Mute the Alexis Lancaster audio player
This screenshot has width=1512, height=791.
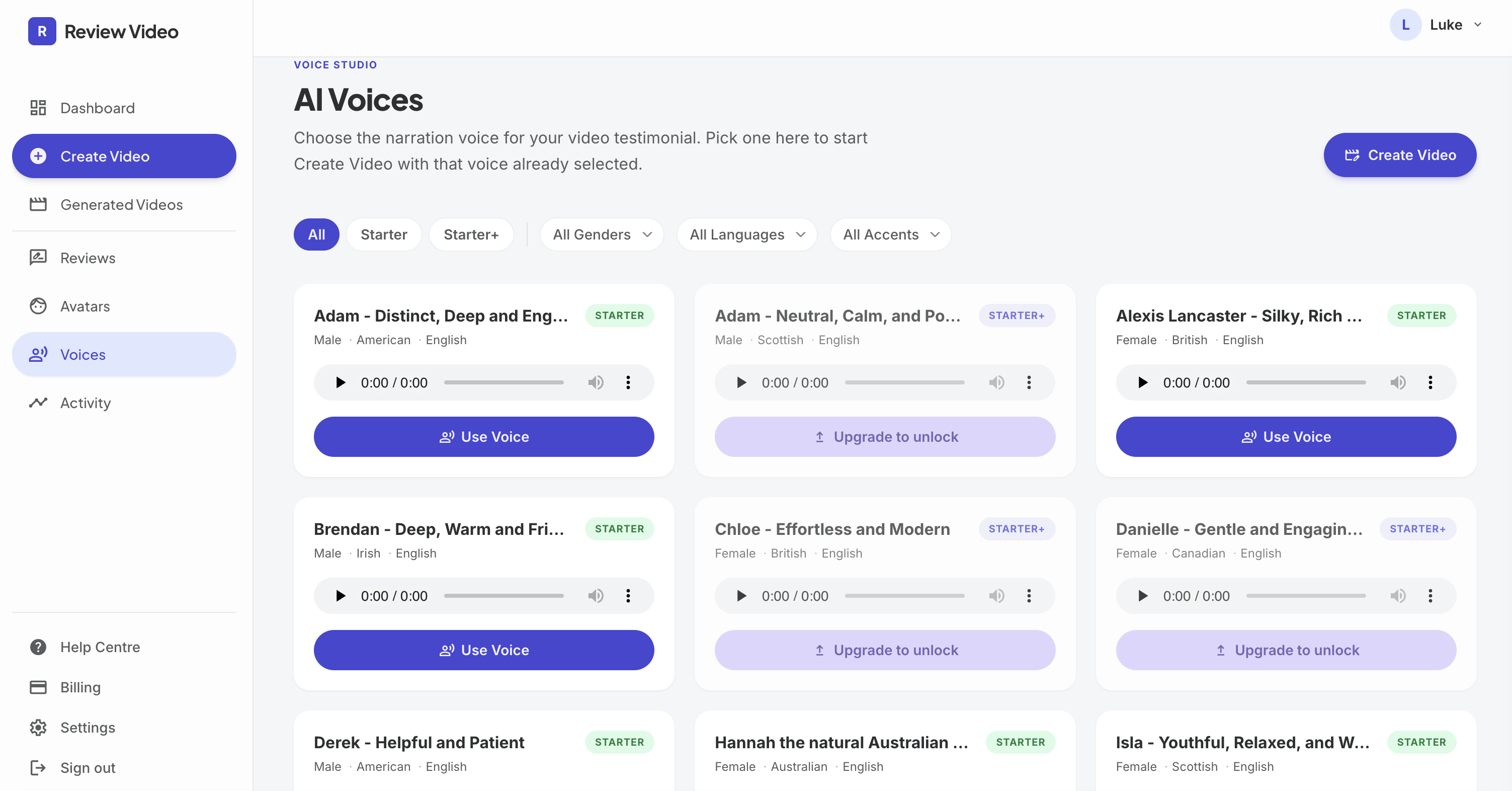coord(1398,383)
